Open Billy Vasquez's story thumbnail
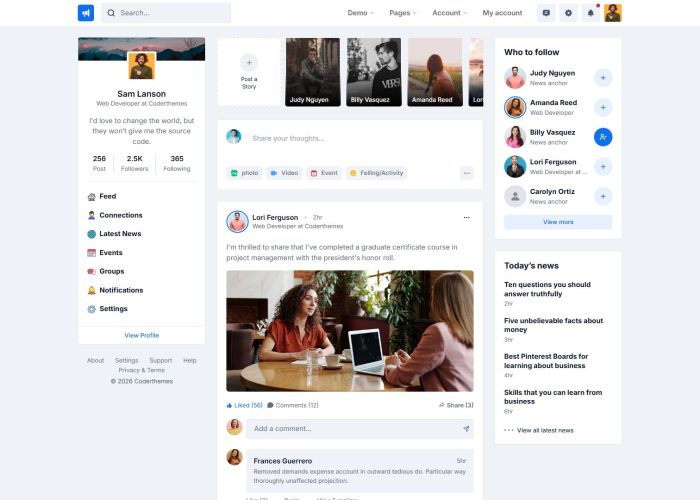This screenshot has width=700, height=500. pyautogui.click(x=374, y=72)
